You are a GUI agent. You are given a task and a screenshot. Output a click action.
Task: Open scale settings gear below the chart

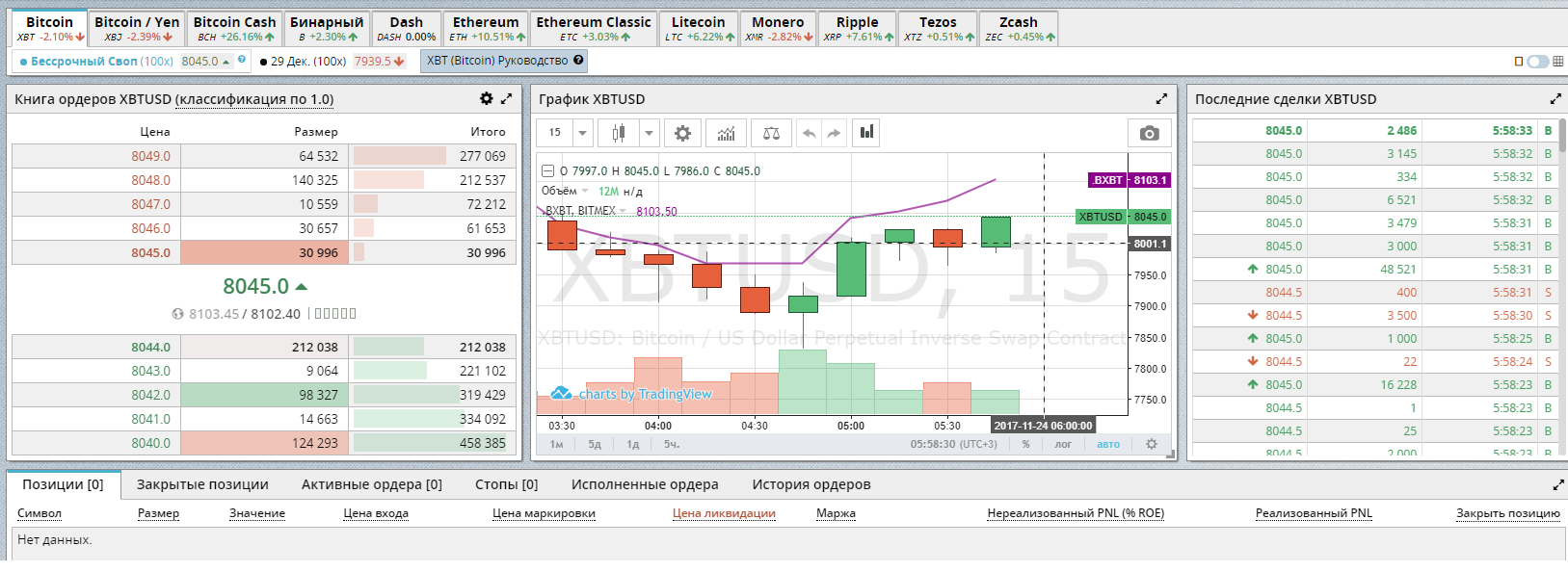[1151, 444]
